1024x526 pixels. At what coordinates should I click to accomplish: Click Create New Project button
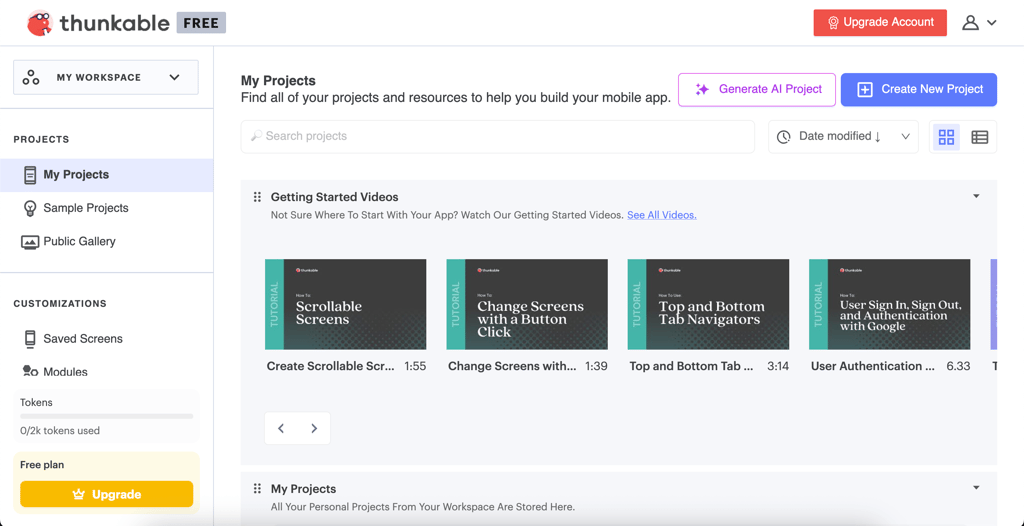919,90
